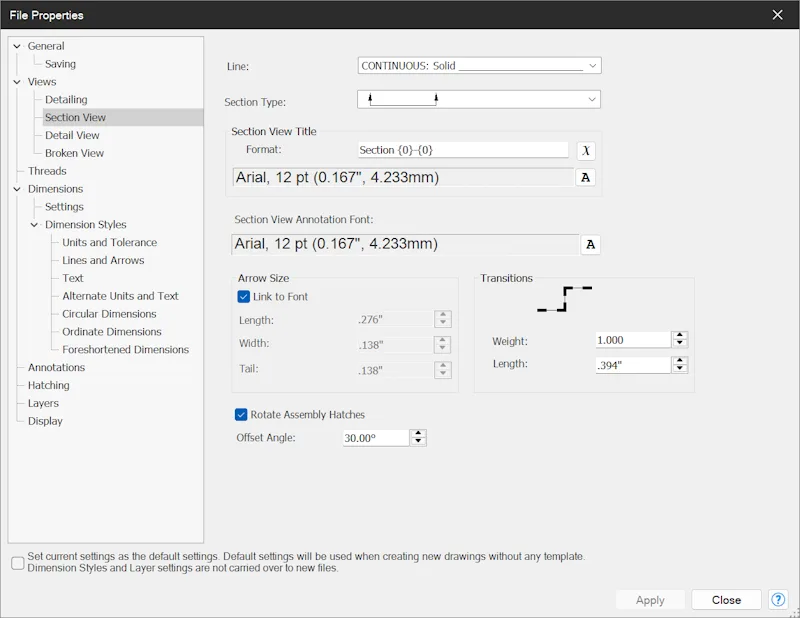Select Settings under Dimensions
This screenshot has height=618, width=800.
(64, 207)
